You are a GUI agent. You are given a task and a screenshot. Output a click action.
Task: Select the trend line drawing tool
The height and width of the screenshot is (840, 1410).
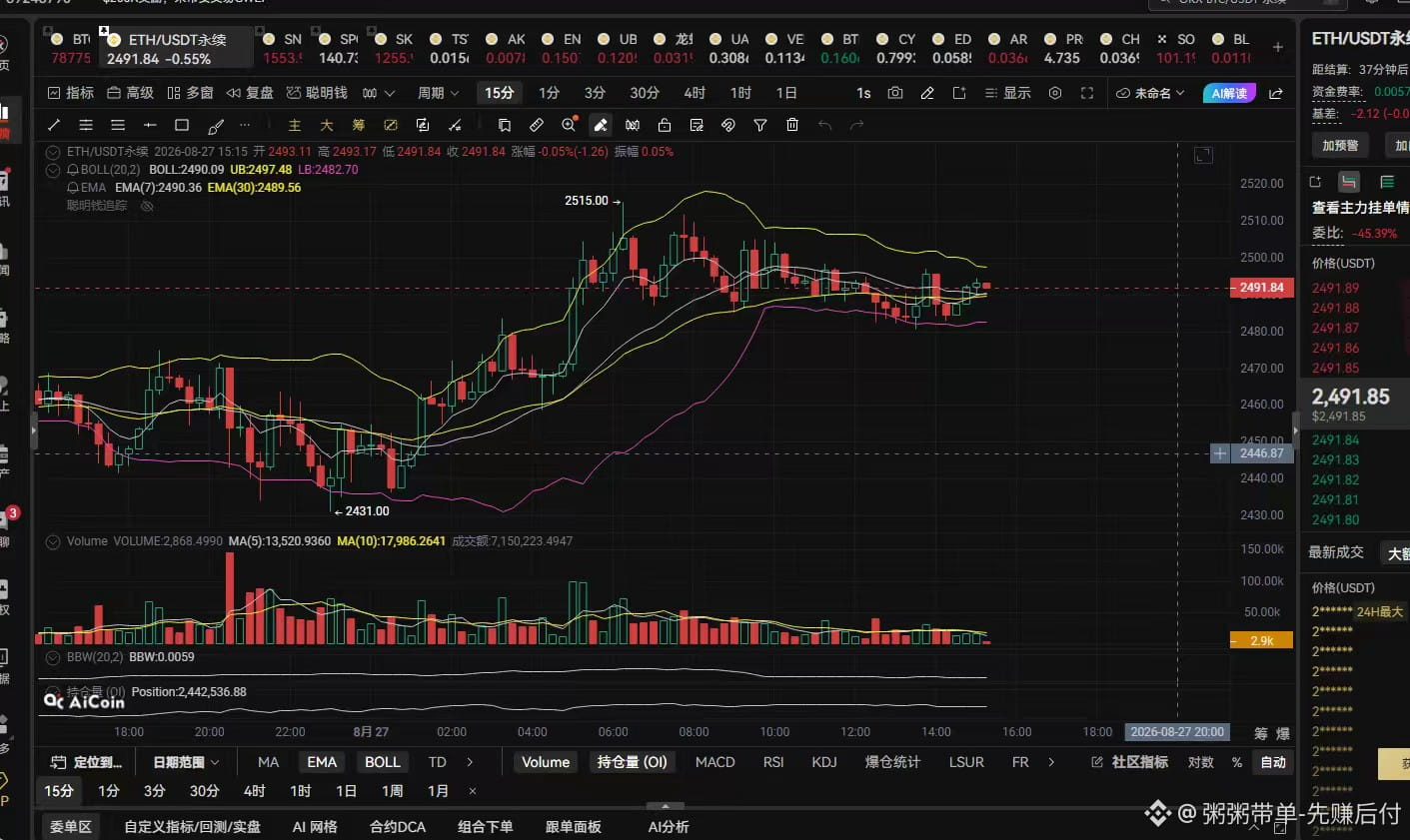[54, 125]
